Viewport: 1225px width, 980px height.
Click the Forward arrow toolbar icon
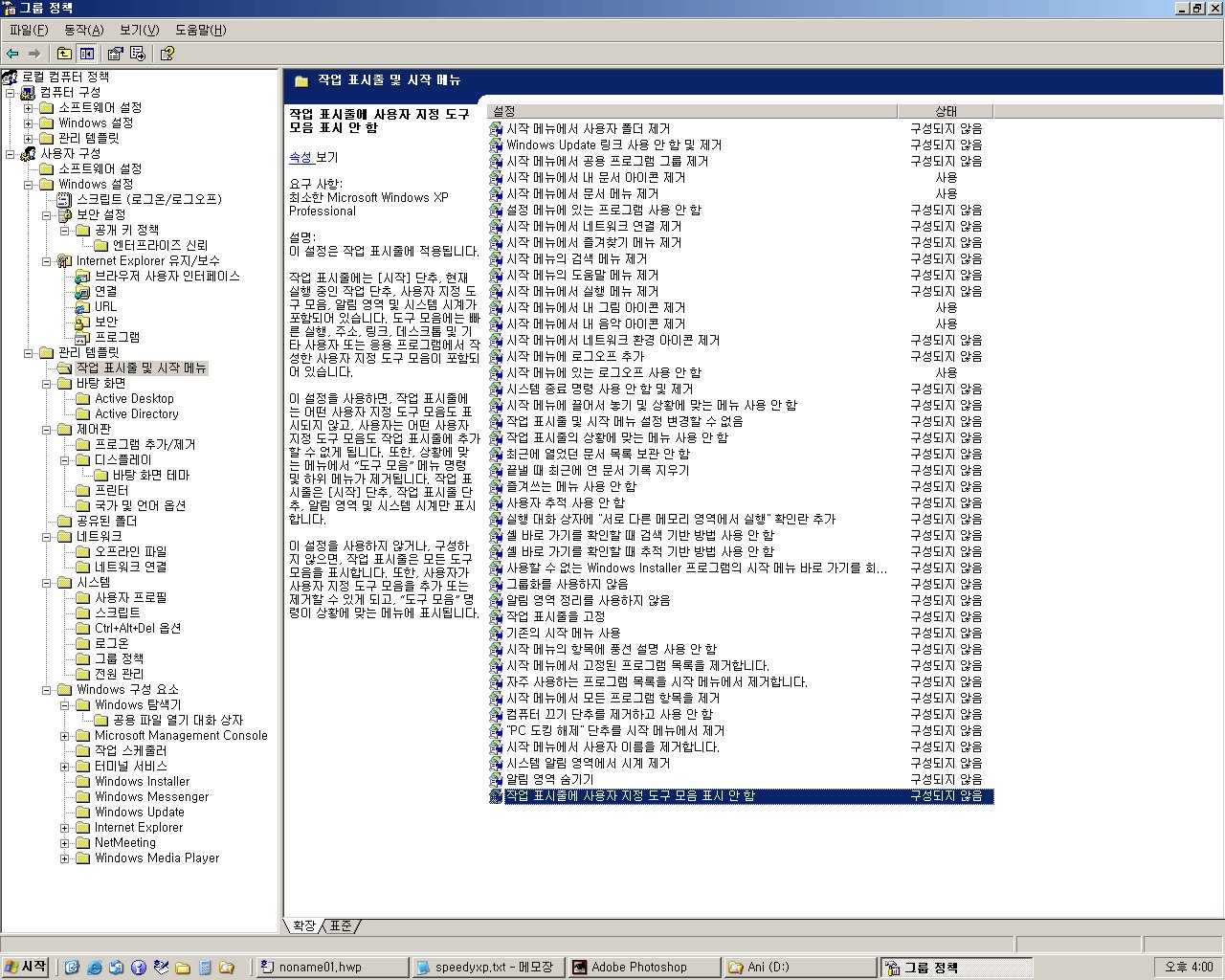pos(34,54)
